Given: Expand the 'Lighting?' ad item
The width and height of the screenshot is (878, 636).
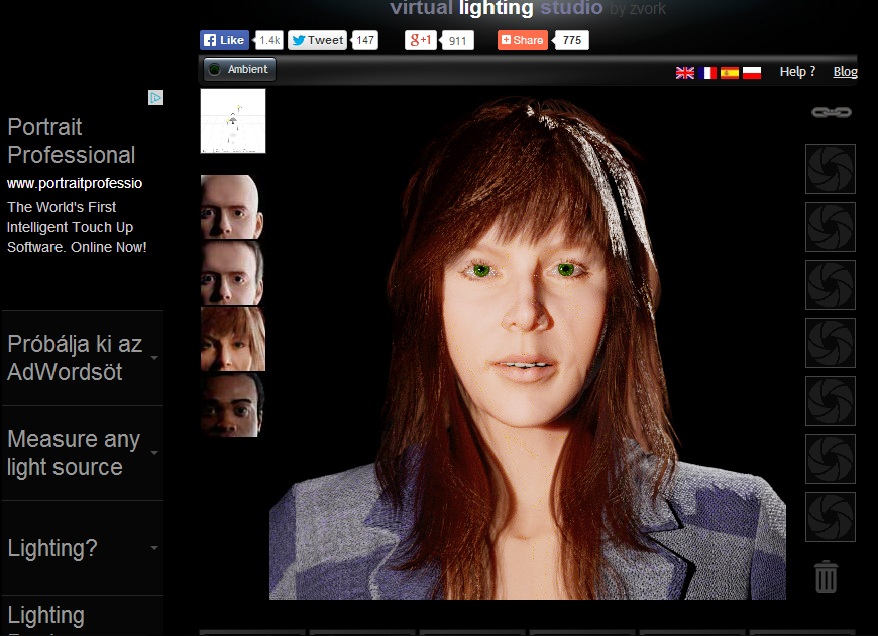Looking at the screenshot, I should pyautogui.click(x=82, y=548).
